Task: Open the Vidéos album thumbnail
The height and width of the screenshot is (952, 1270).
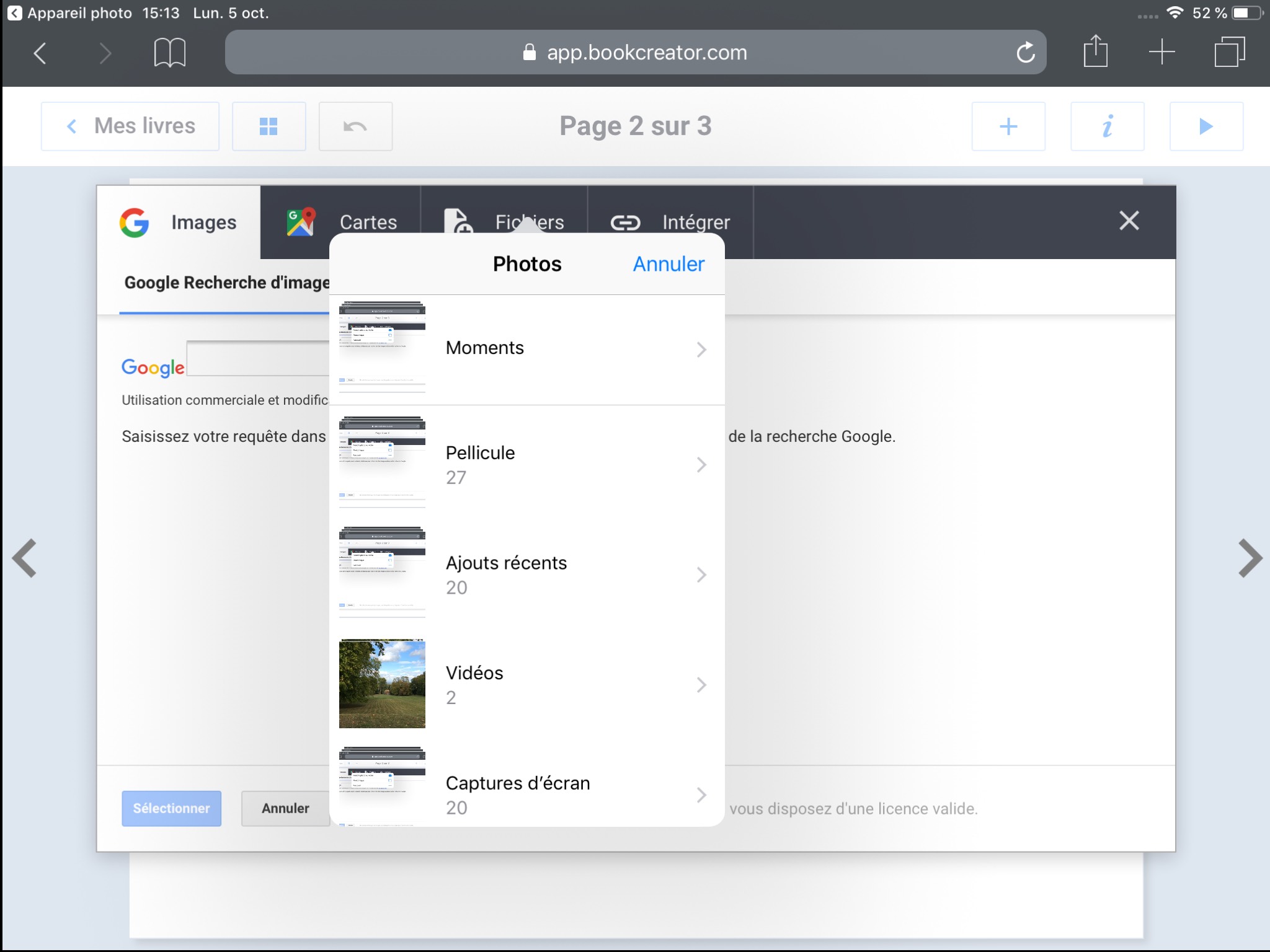Action: point(382,684)
